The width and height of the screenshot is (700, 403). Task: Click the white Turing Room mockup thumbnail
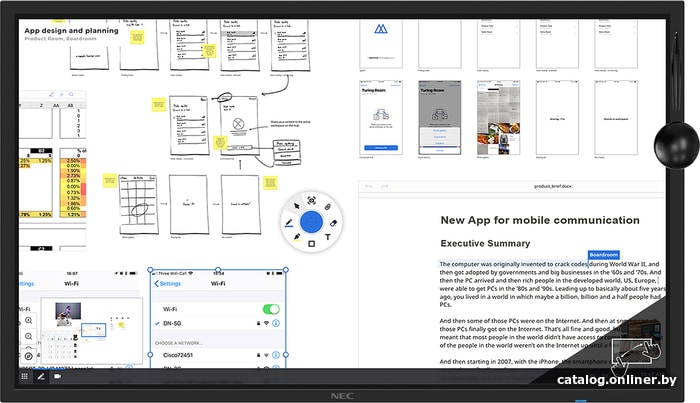click(381, 118)
